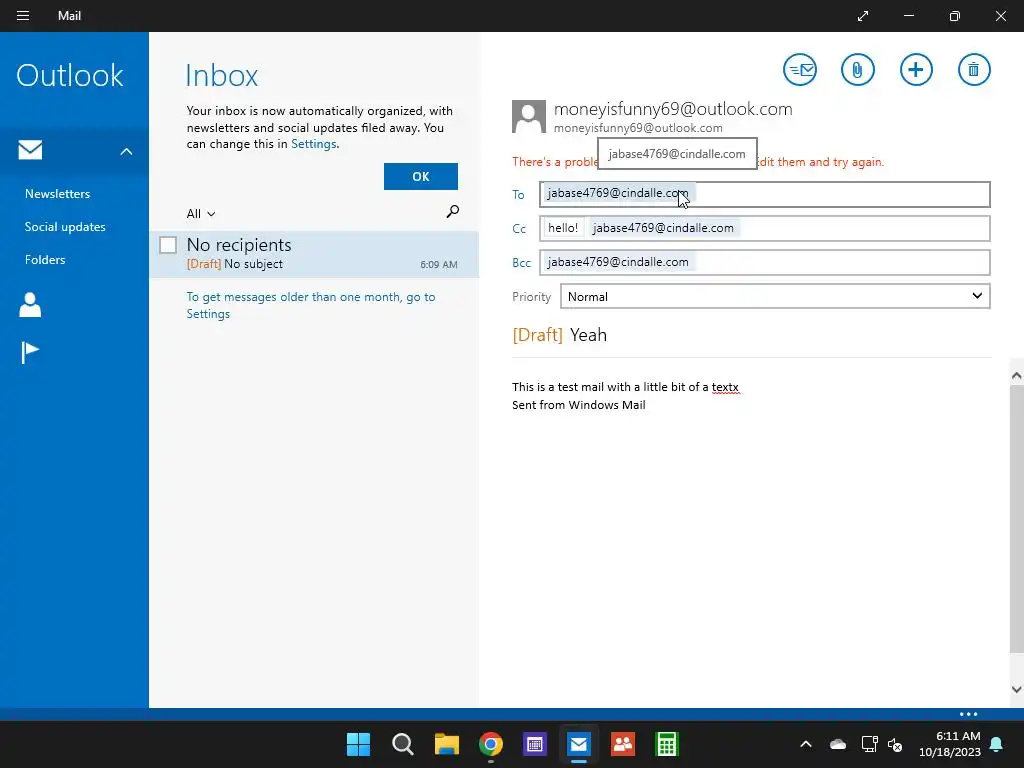Click the Yeah subject line

pos(588,335)
